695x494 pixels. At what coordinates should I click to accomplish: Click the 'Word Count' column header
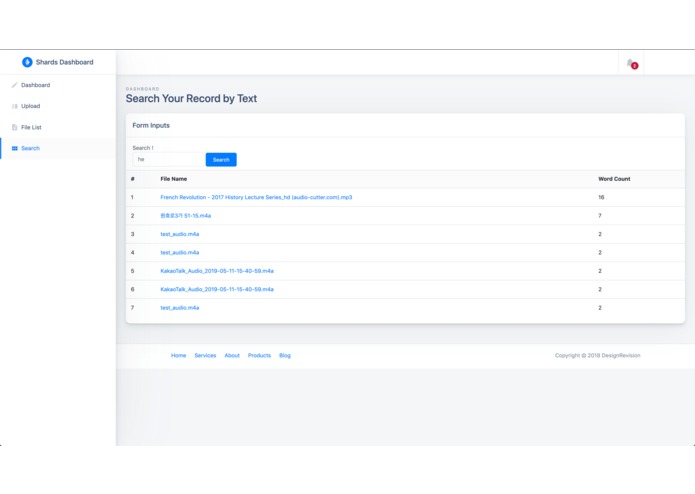click(614, 179)
